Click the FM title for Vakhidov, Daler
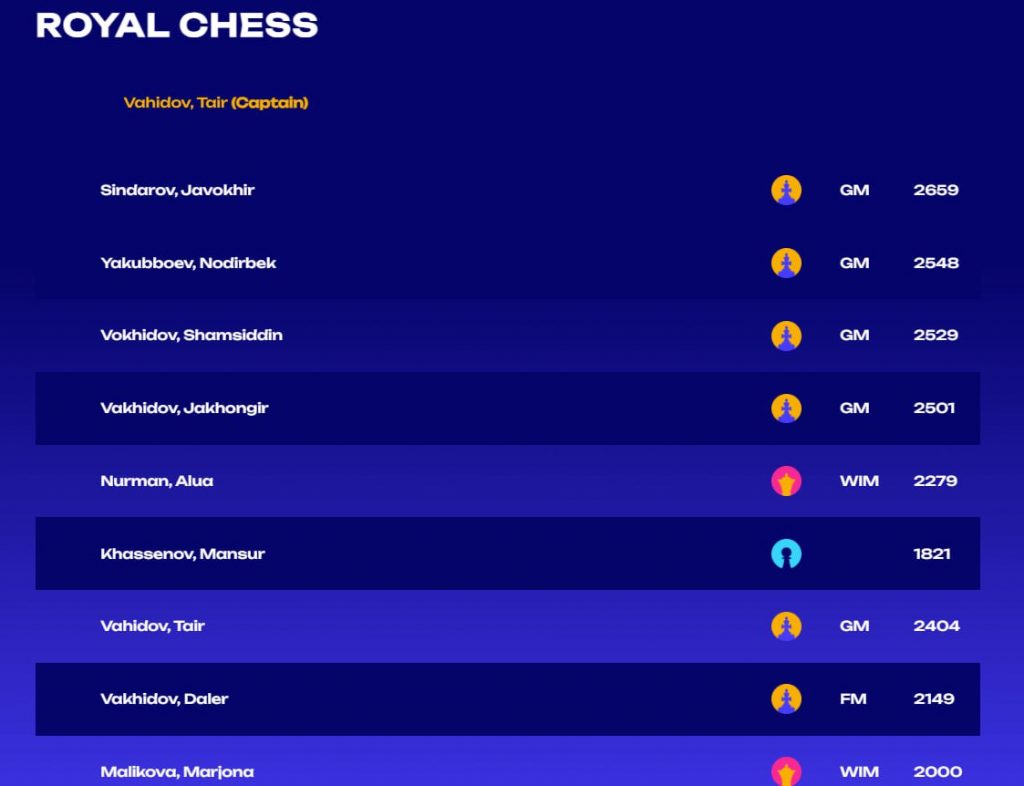The width and height of the screenshot is (1024, 786). tap(853, 699)
